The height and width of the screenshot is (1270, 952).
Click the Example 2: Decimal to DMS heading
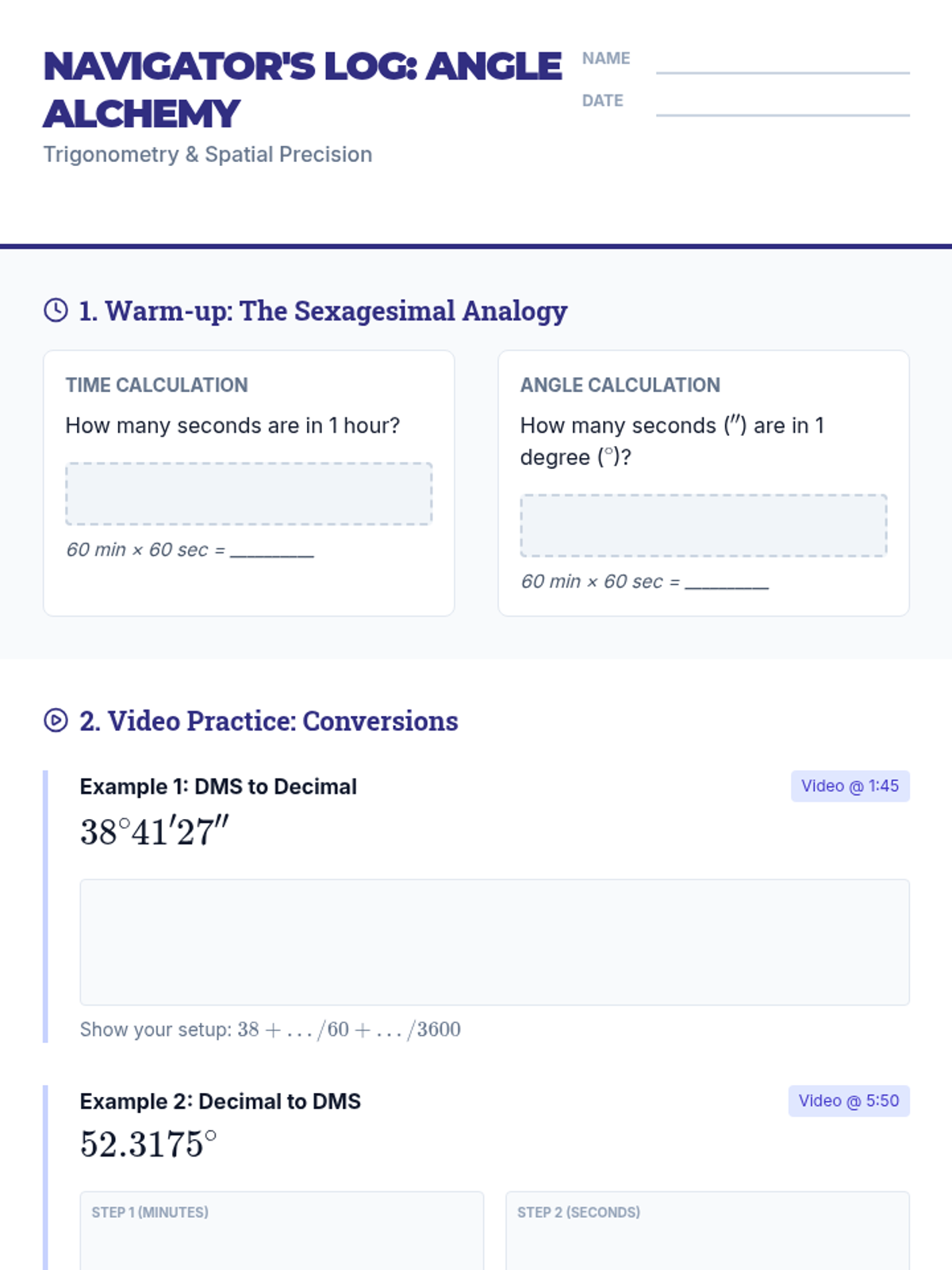point(220,1102)
